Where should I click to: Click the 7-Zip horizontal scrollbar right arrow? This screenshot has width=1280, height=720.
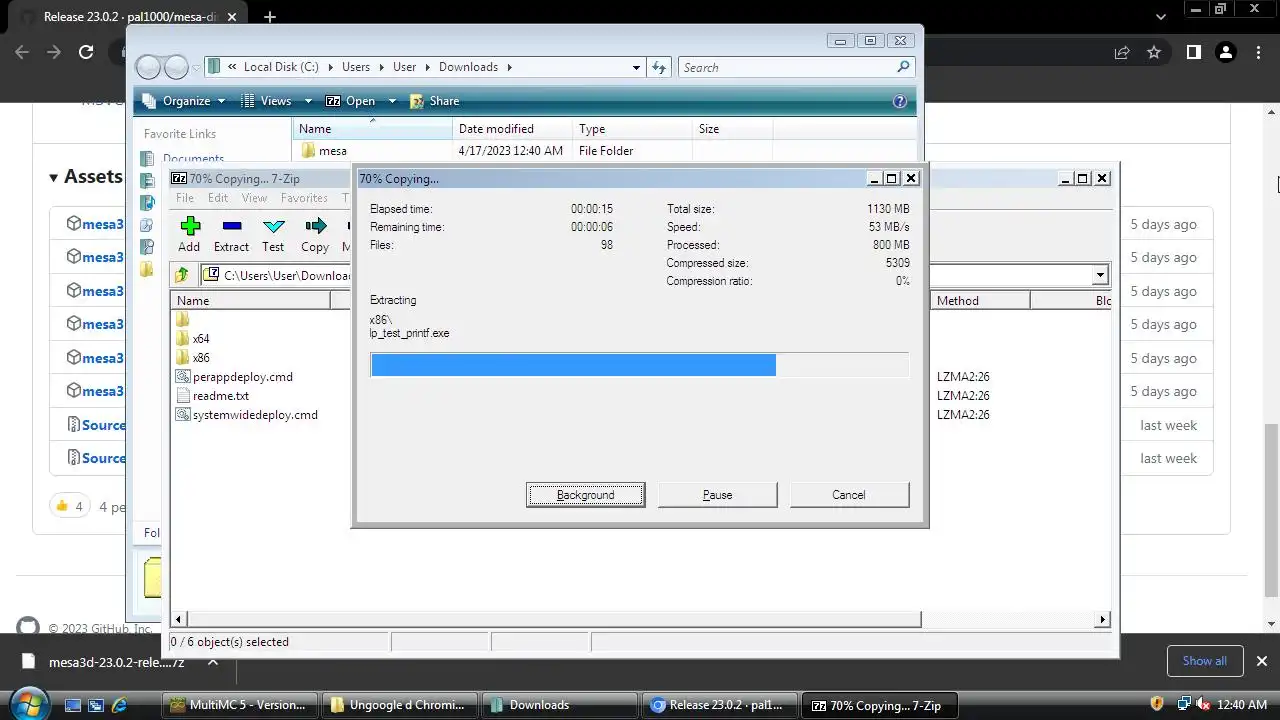[x=1103, y=620]
